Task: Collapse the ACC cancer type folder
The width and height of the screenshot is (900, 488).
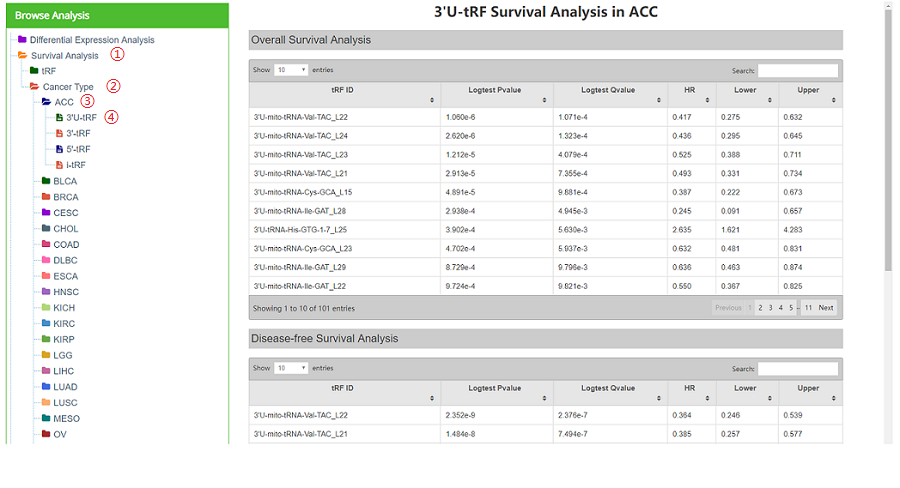Action: (x=46, y=102)
